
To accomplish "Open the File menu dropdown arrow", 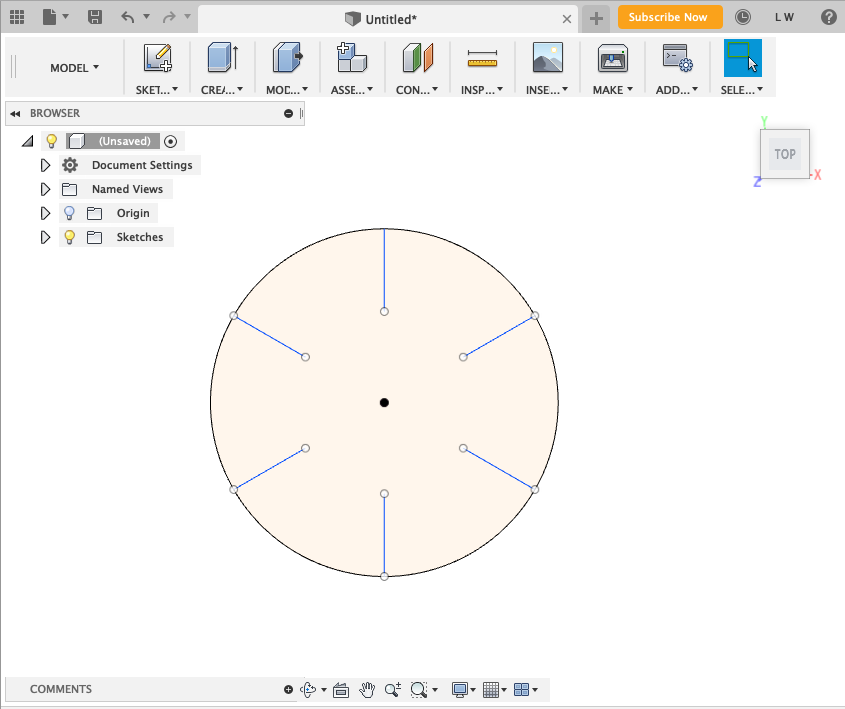I will click(65, 16).
